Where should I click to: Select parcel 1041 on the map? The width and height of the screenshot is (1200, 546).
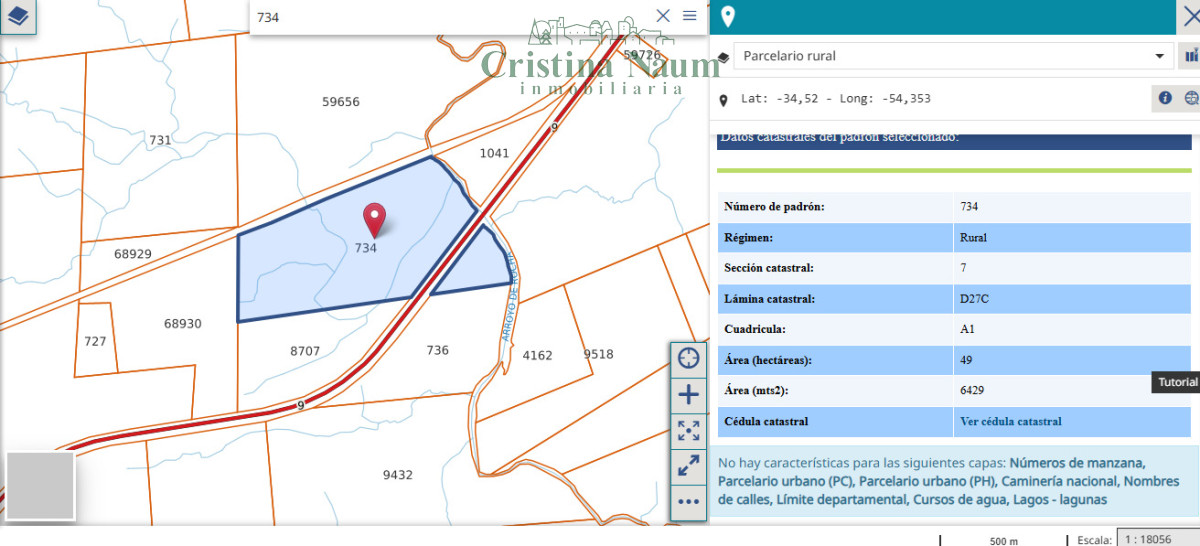tap(494, 153)
